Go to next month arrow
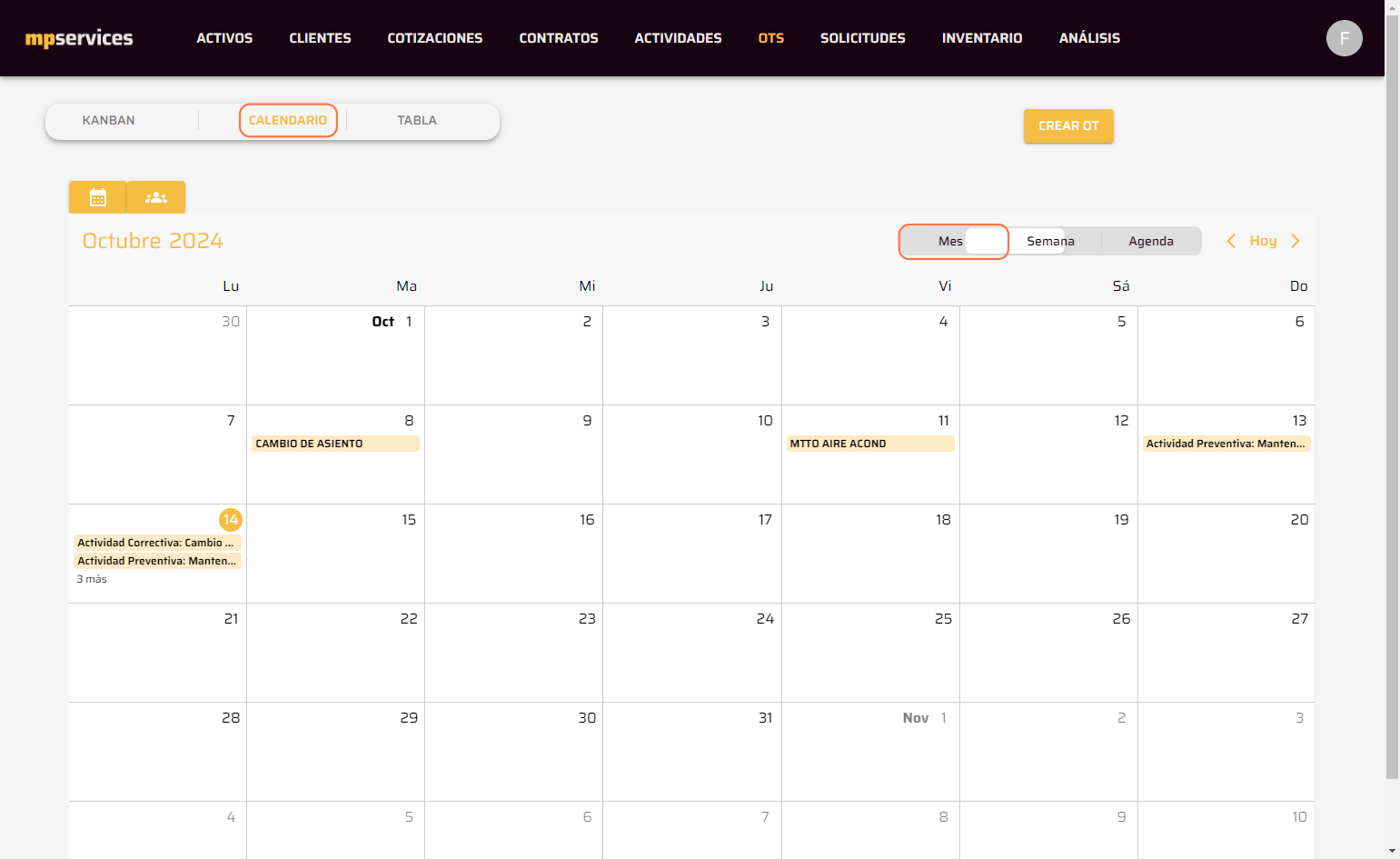 (1296, 241)
